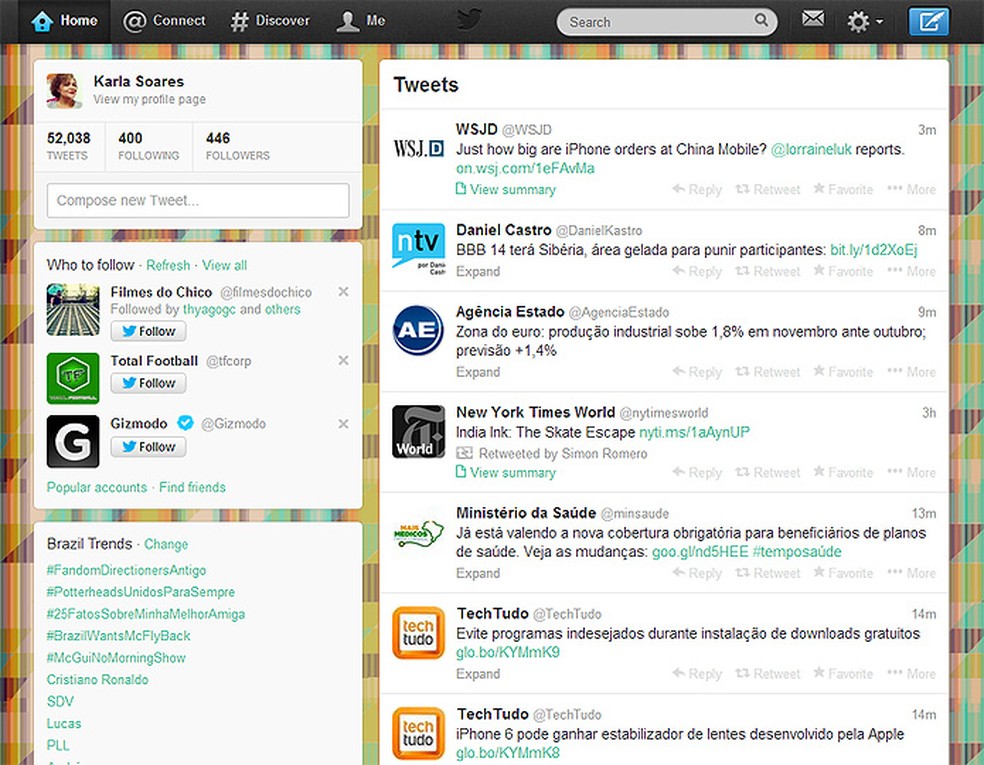This screenshot has height=765, width=984.
Task: Open the Discover tab
Action: 270,21
